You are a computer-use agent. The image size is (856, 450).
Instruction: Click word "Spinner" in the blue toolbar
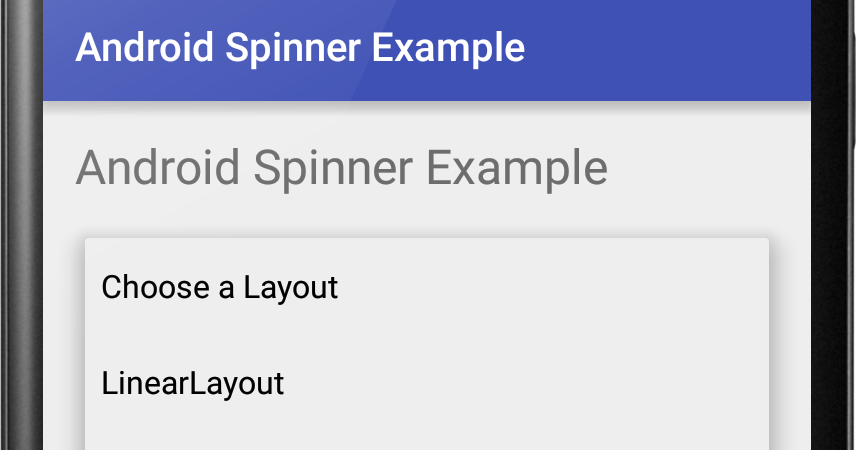[x=293, y=49]
